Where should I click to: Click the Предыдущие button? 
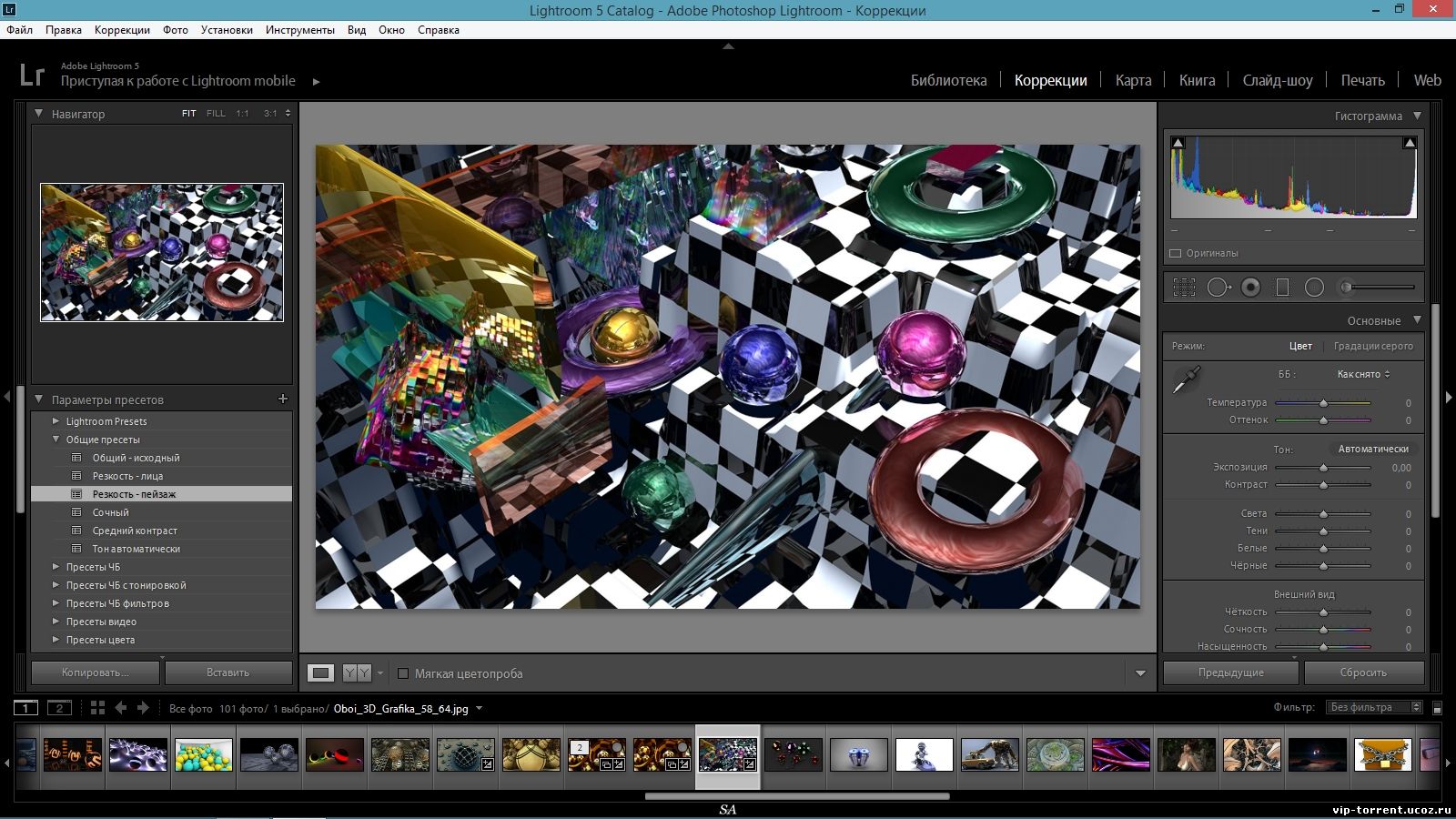click(x=1230, y=672)
